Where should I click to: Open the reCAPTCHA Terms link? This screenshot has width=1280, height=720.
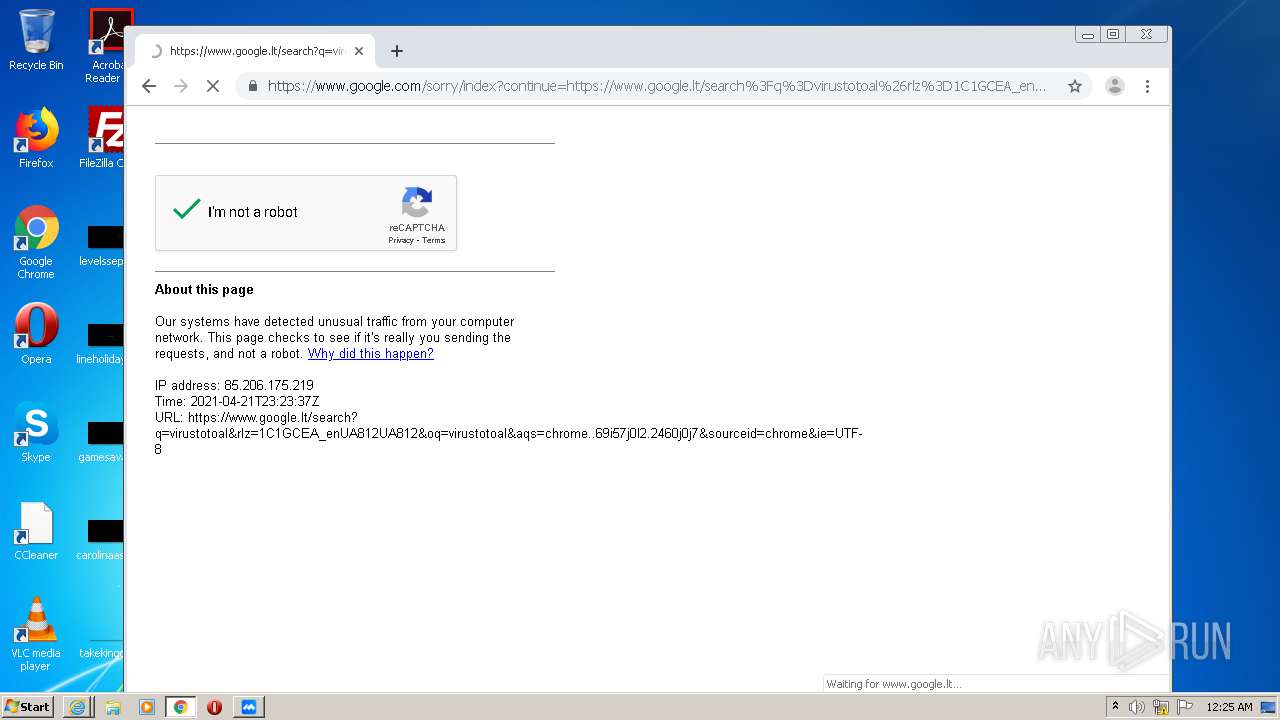(433, 240)
